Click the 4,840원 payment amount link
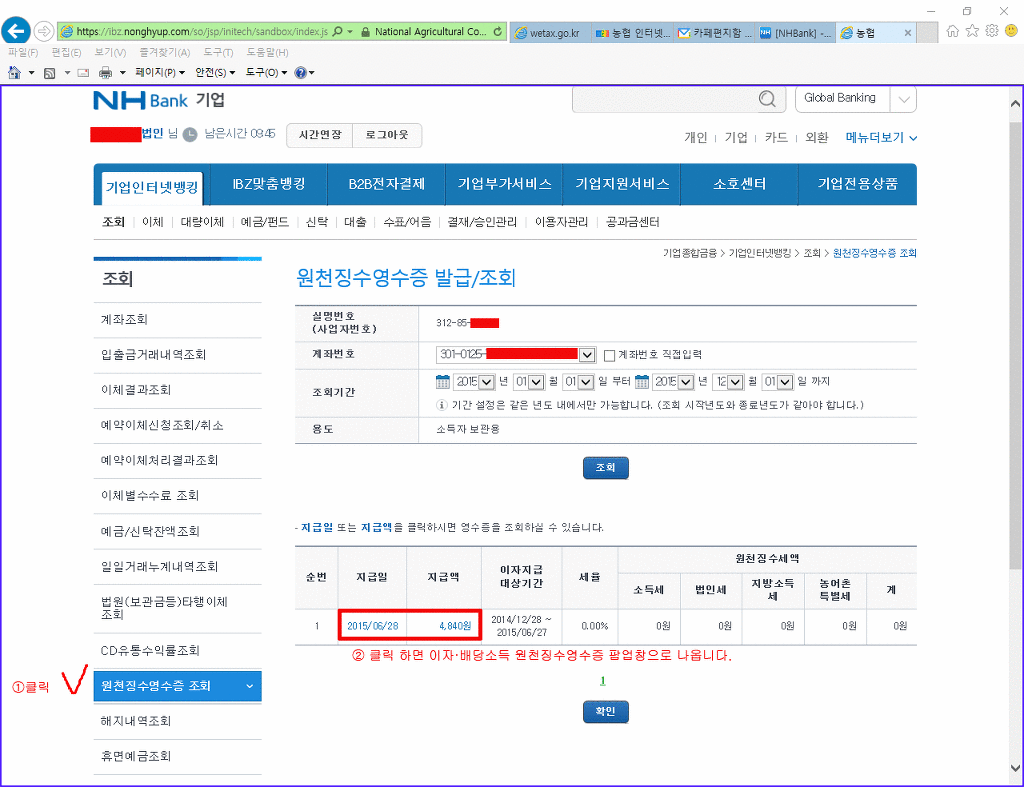 click(455, 626)
